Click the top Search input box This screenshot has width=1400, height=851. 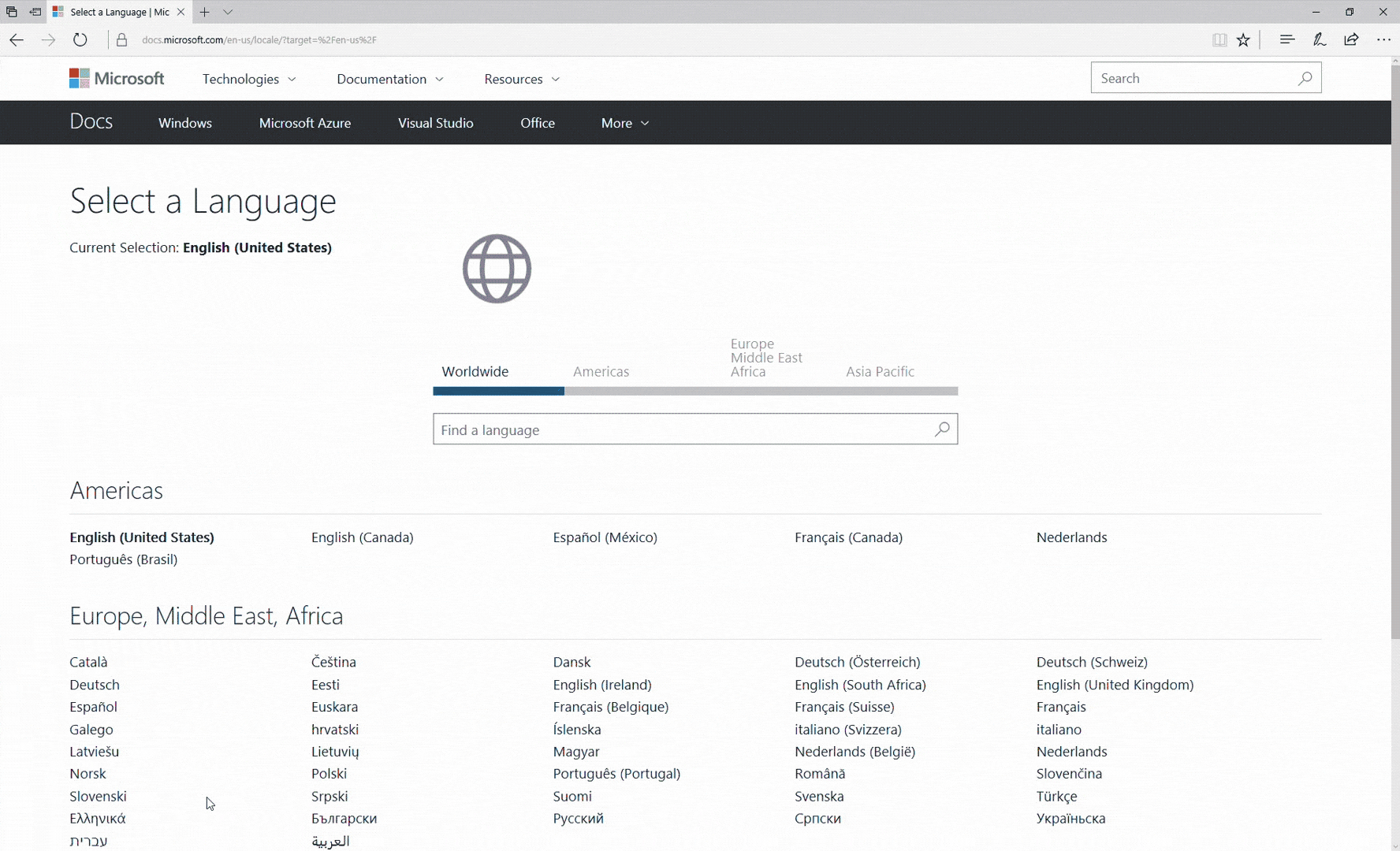1206,78
